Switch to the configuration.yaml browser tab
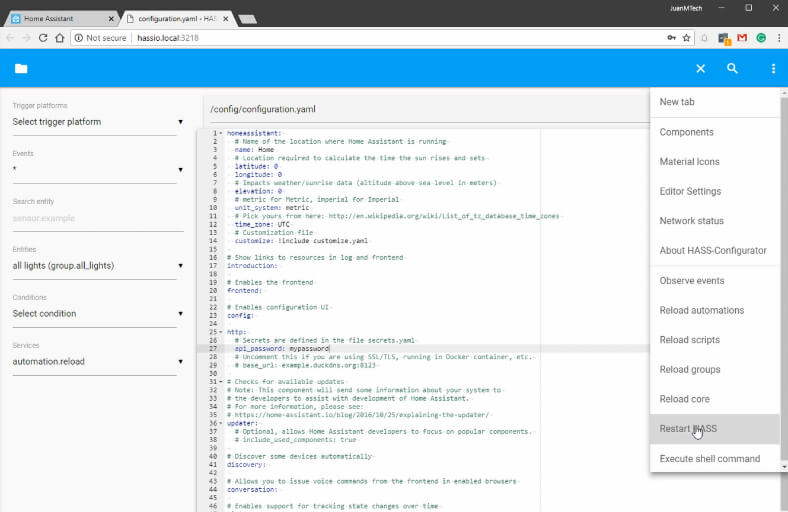 tap(177, 19)
